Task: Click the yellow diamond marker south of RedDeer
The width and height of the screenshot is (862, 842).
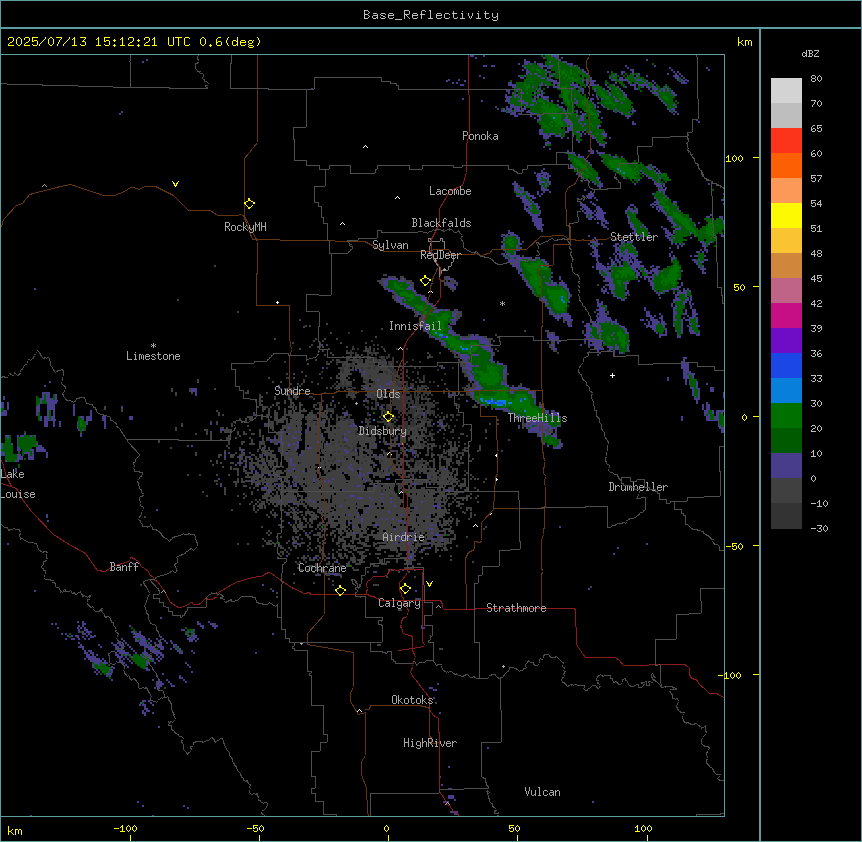Action: [x=426, y=281]
